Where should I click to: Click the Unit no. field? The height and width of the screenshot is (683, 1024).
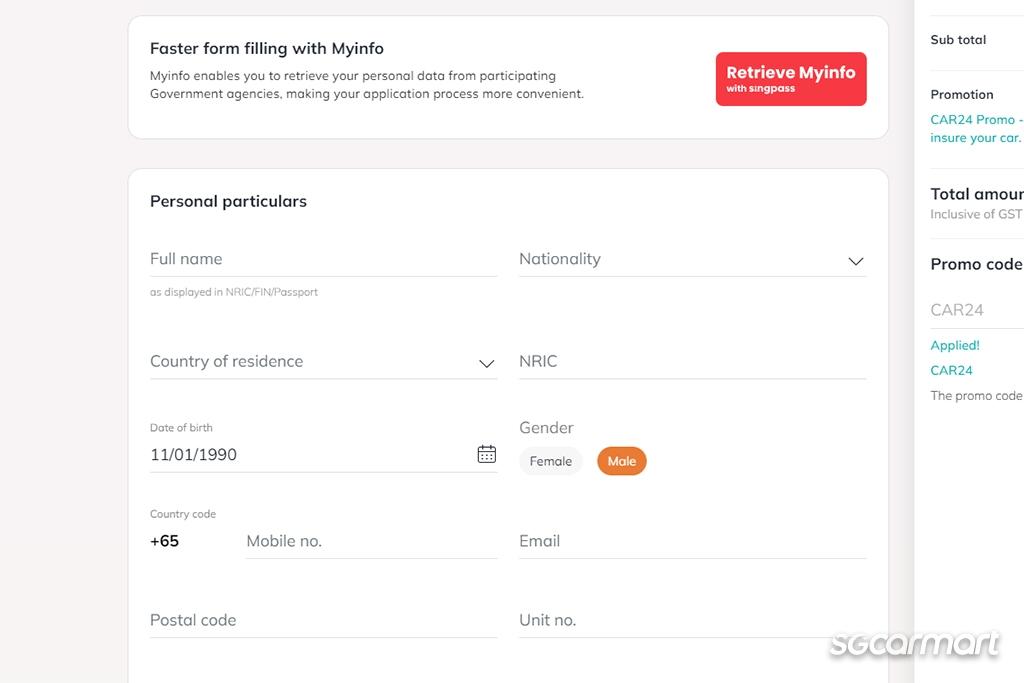pos(692,620)
